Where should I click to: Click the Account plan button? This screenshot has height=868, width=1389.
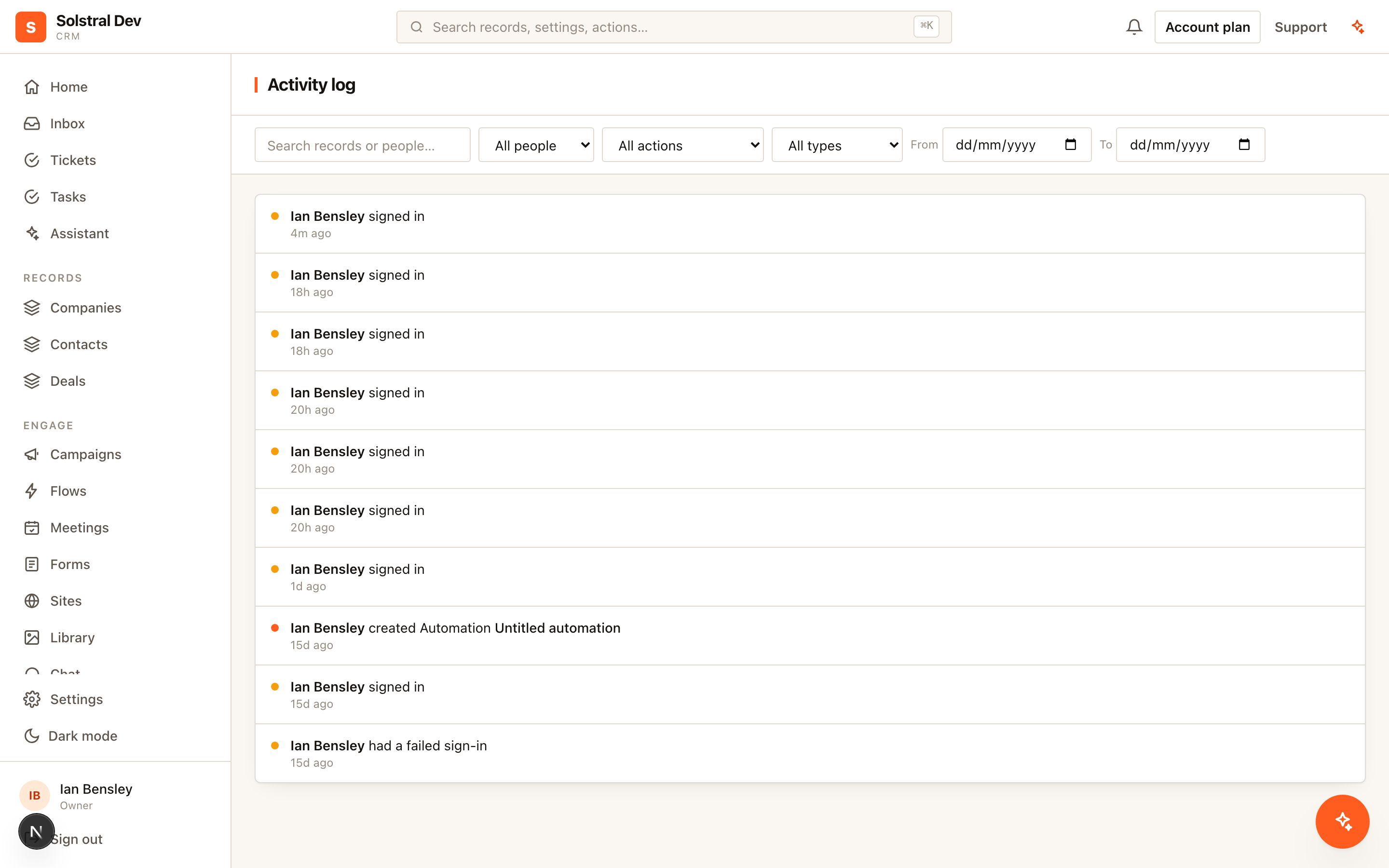[x=1207, y=27]
